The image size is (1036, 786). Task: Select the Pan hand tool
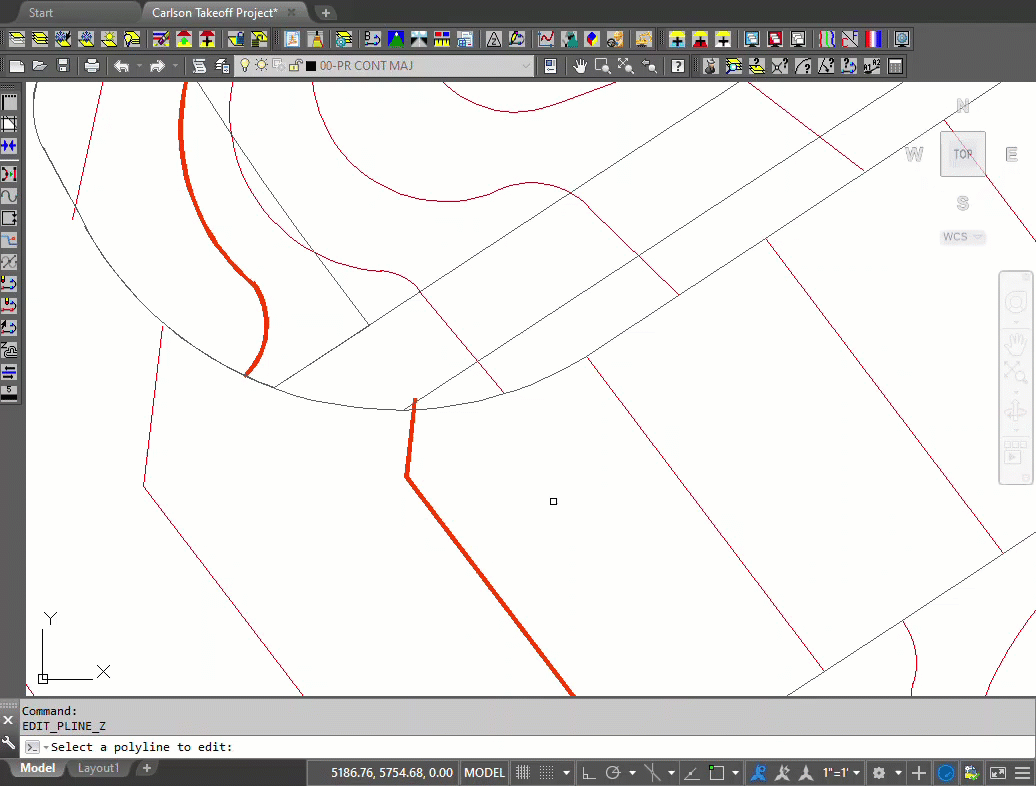tap(579, 66)
